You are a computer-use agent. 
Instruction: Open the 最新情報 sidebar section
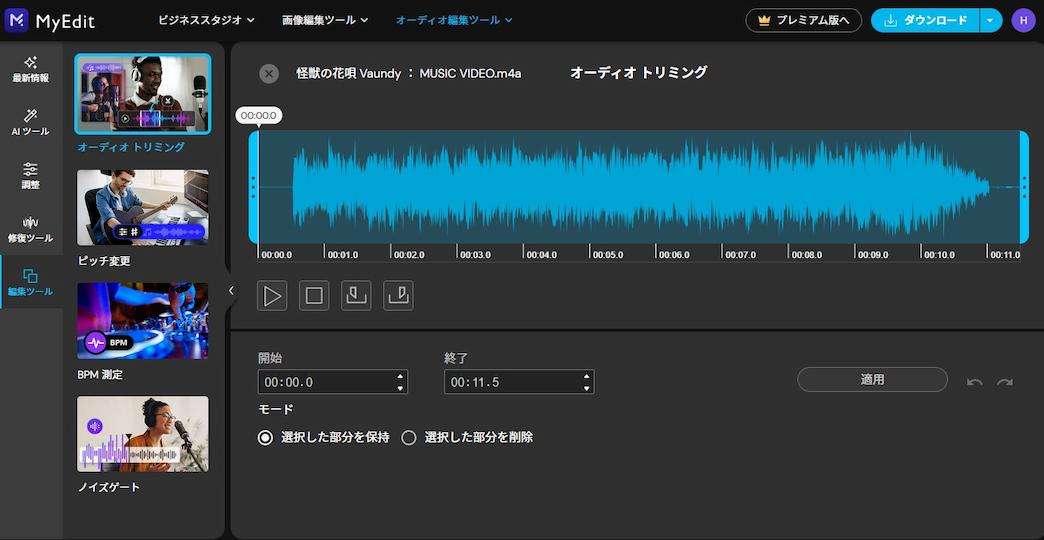click(x=31, y=70)
